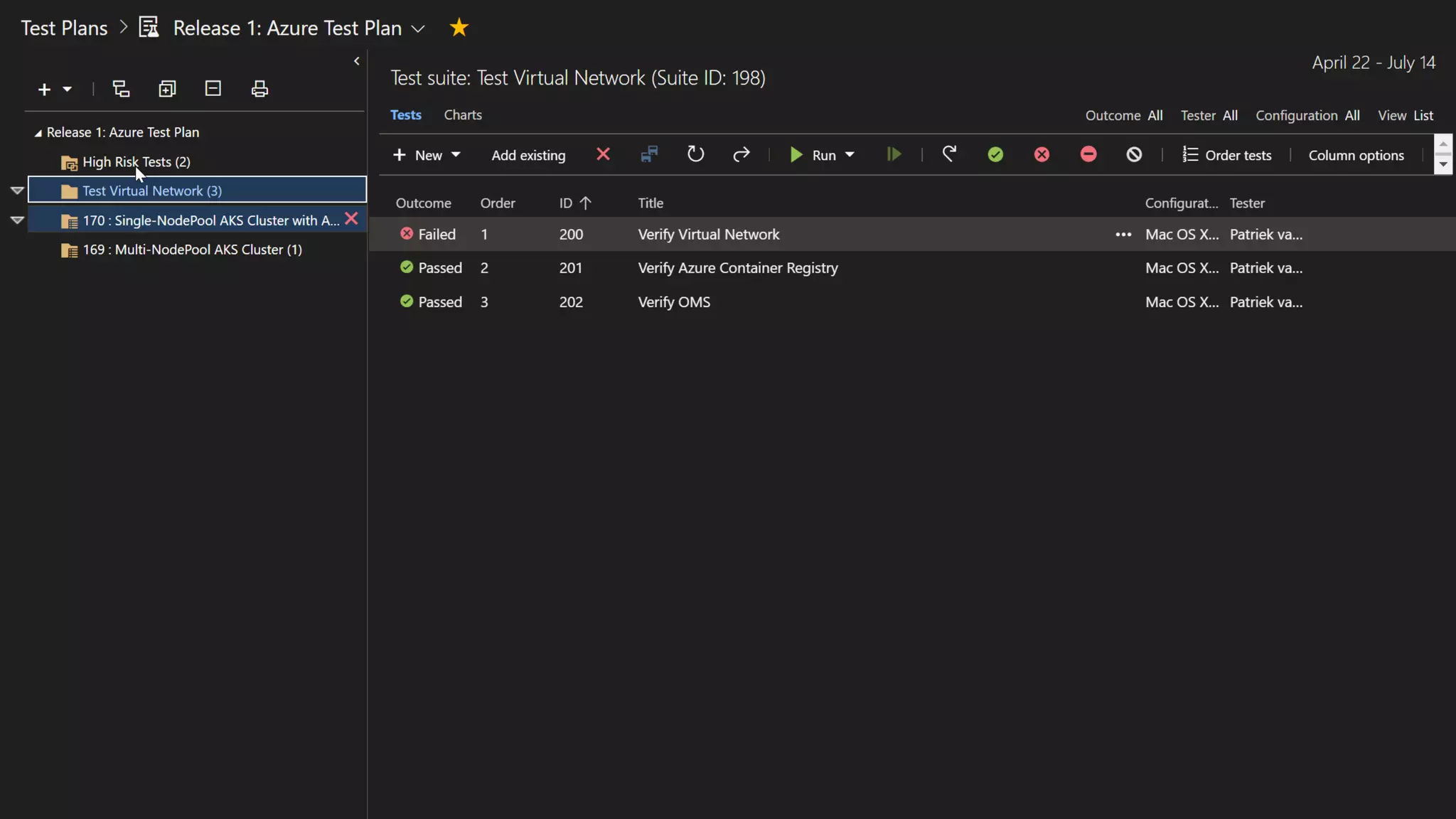Click the expand all suites icon

tap(167, 89)
